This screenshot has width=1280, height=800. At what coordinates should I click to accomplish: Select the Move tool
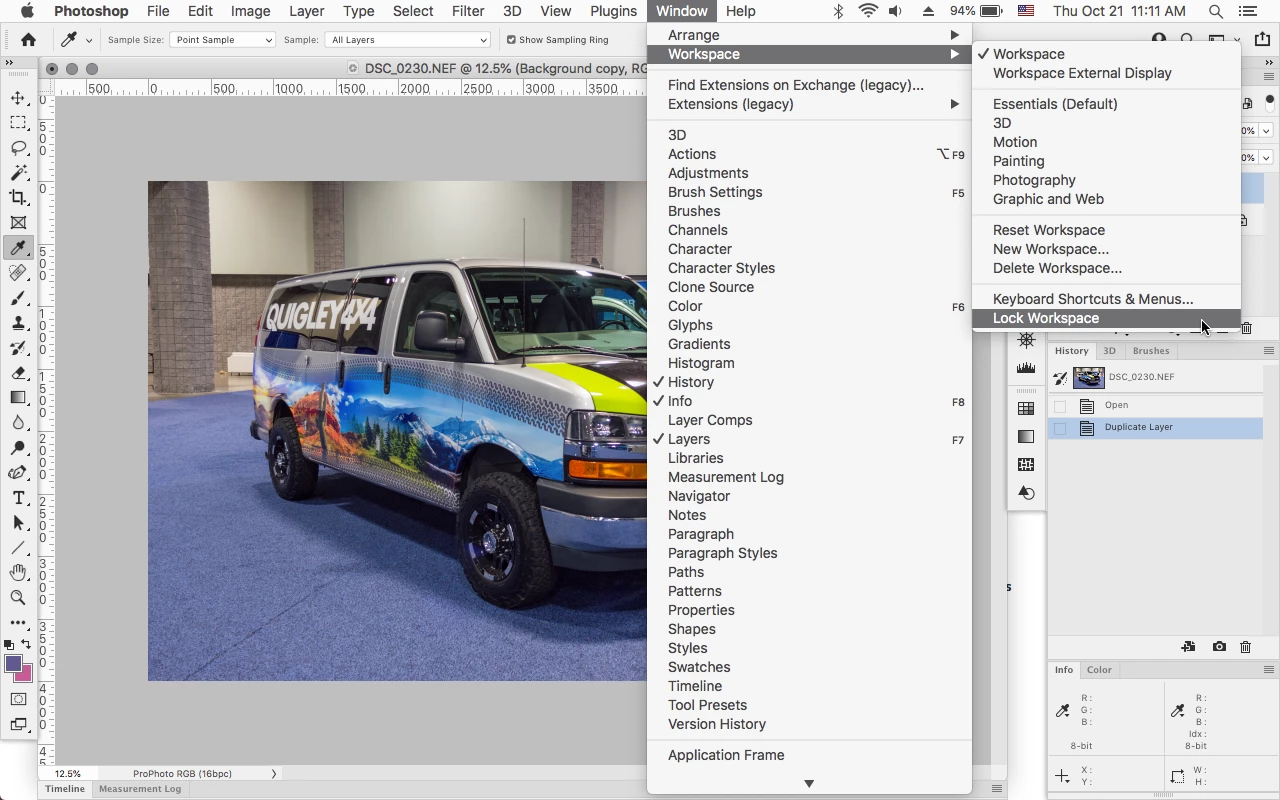point(18,98)
